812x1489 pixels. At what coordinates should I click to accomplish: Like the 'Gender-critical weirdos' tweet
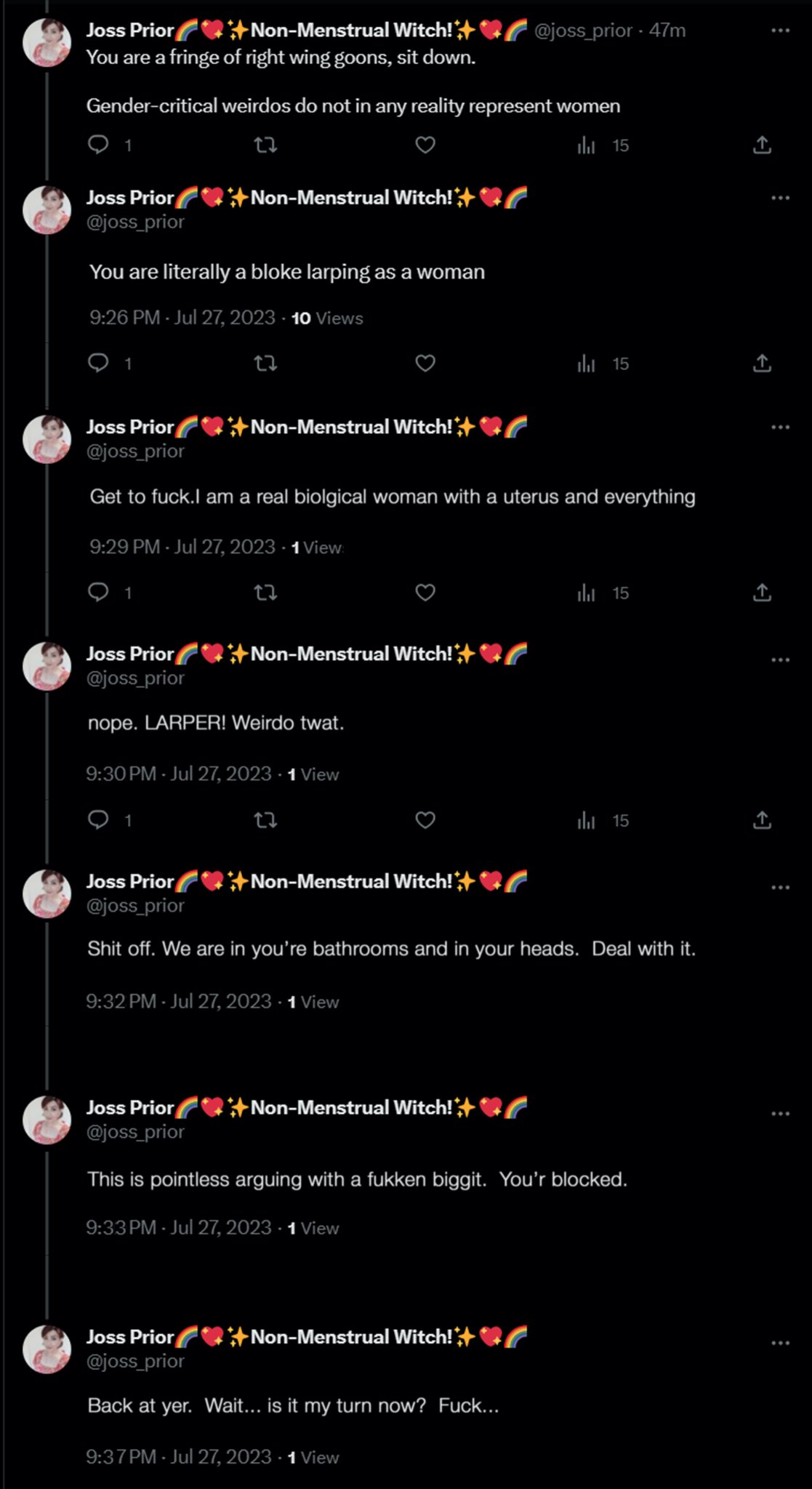coord(425,145)
